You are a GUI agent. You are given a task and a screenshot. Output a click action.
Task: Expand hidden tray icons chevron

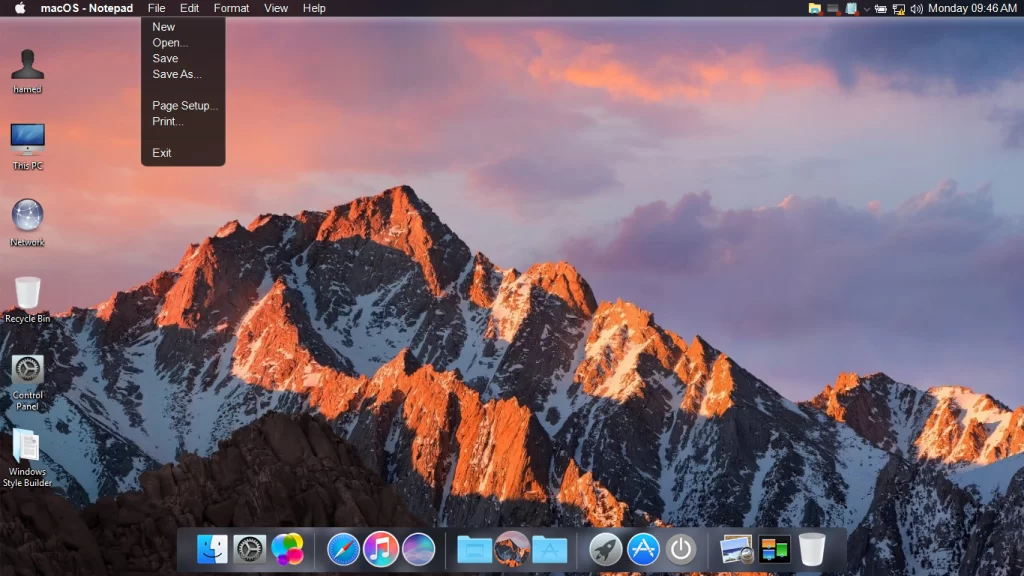[866, 8]
